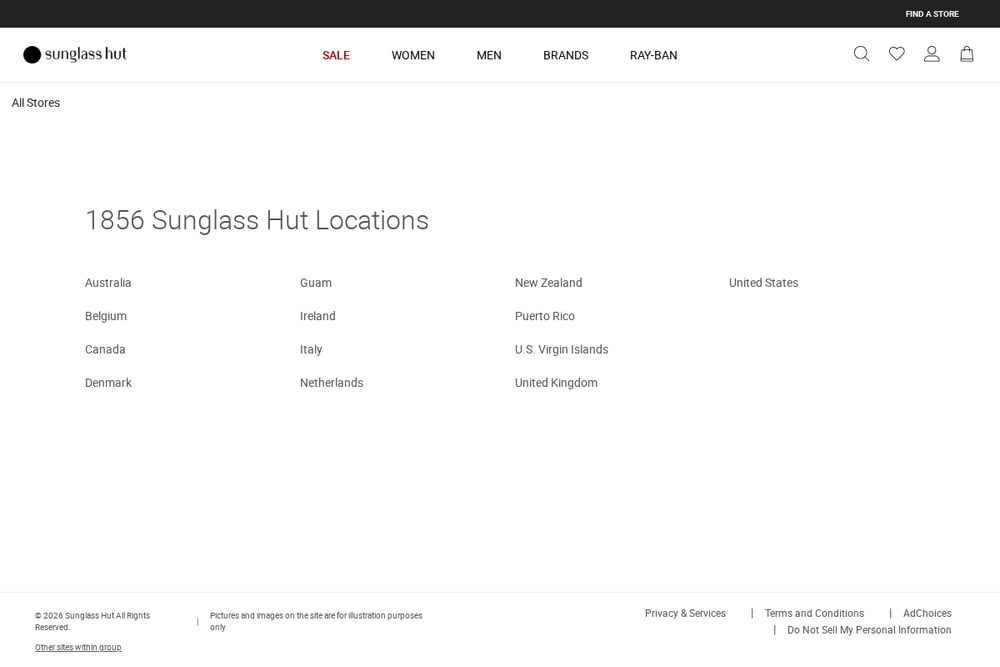Open Privacy & Services footer link
The image size is (1000, 667).
point(685,613)
